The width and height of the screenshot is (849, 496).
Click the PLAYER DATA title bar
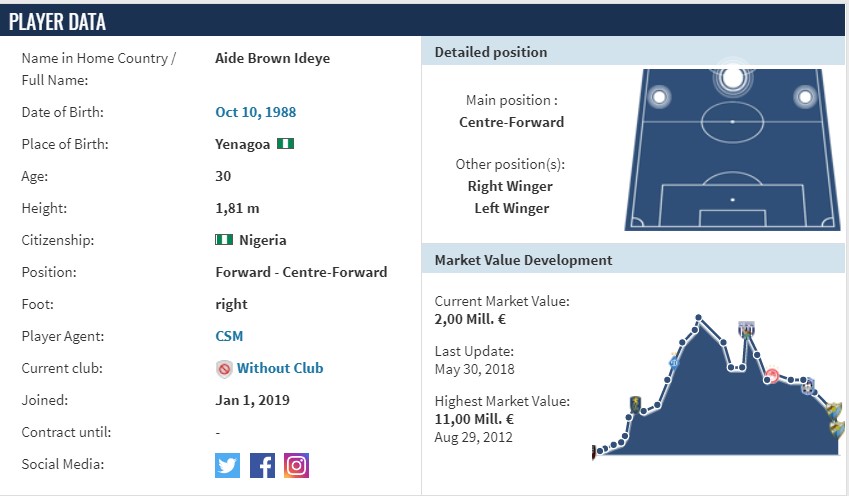click(422, 22)
